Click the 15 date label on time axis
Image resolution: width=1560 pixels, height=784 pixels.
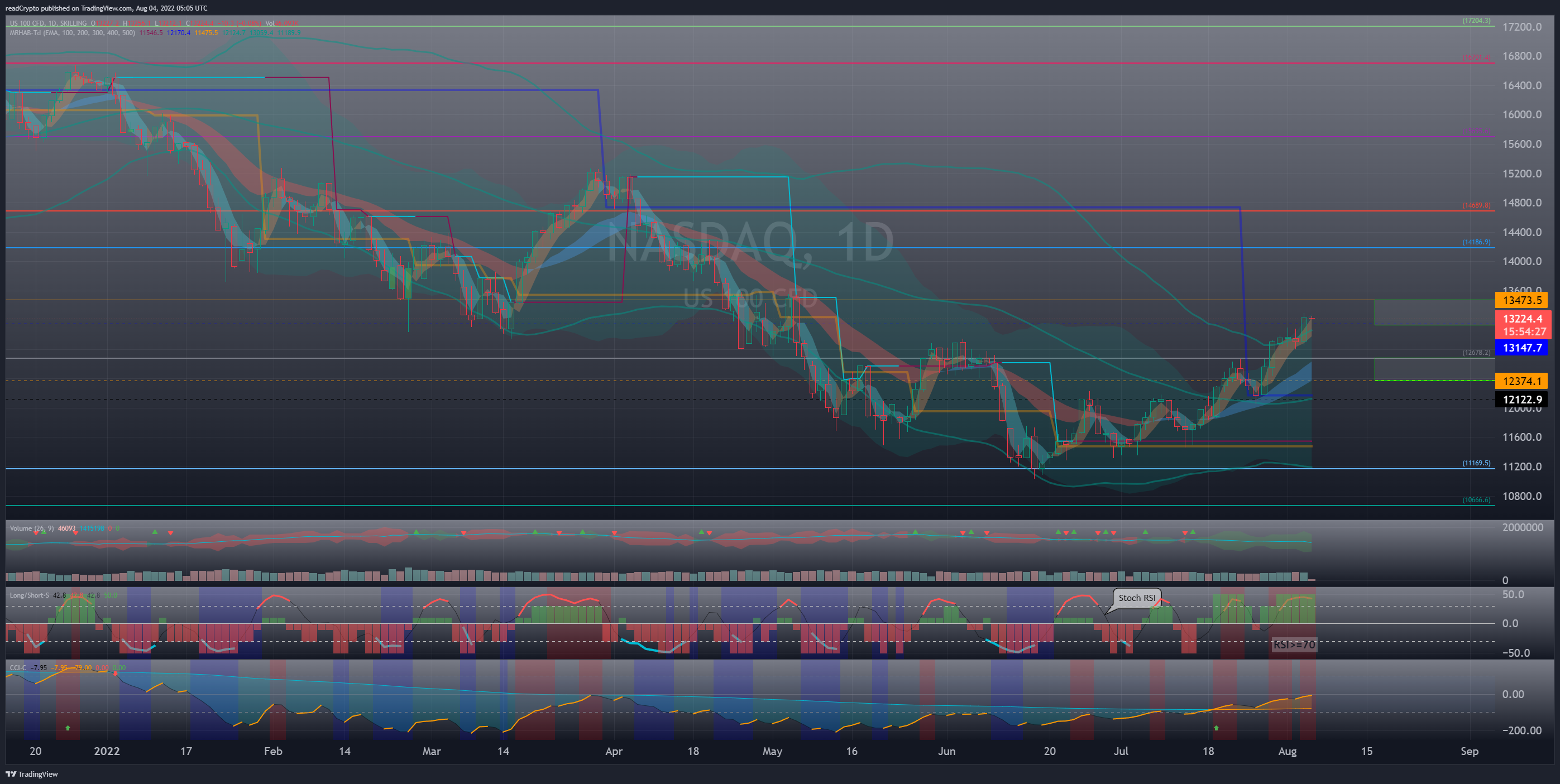pyautogui.click(x=1367, y=751)
